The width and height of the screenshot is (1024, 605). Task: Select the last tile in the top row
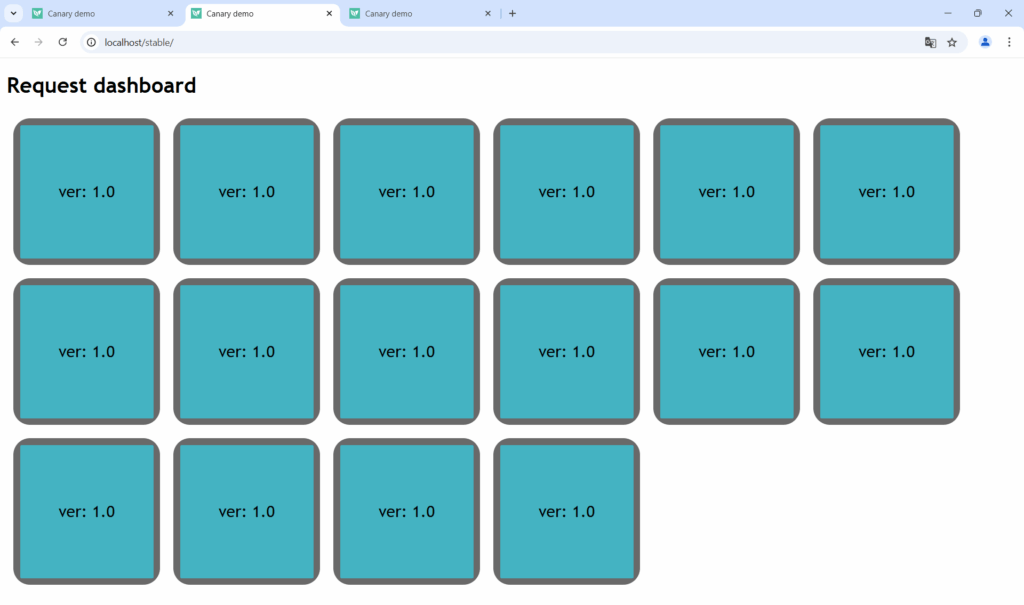pos(886,191)
